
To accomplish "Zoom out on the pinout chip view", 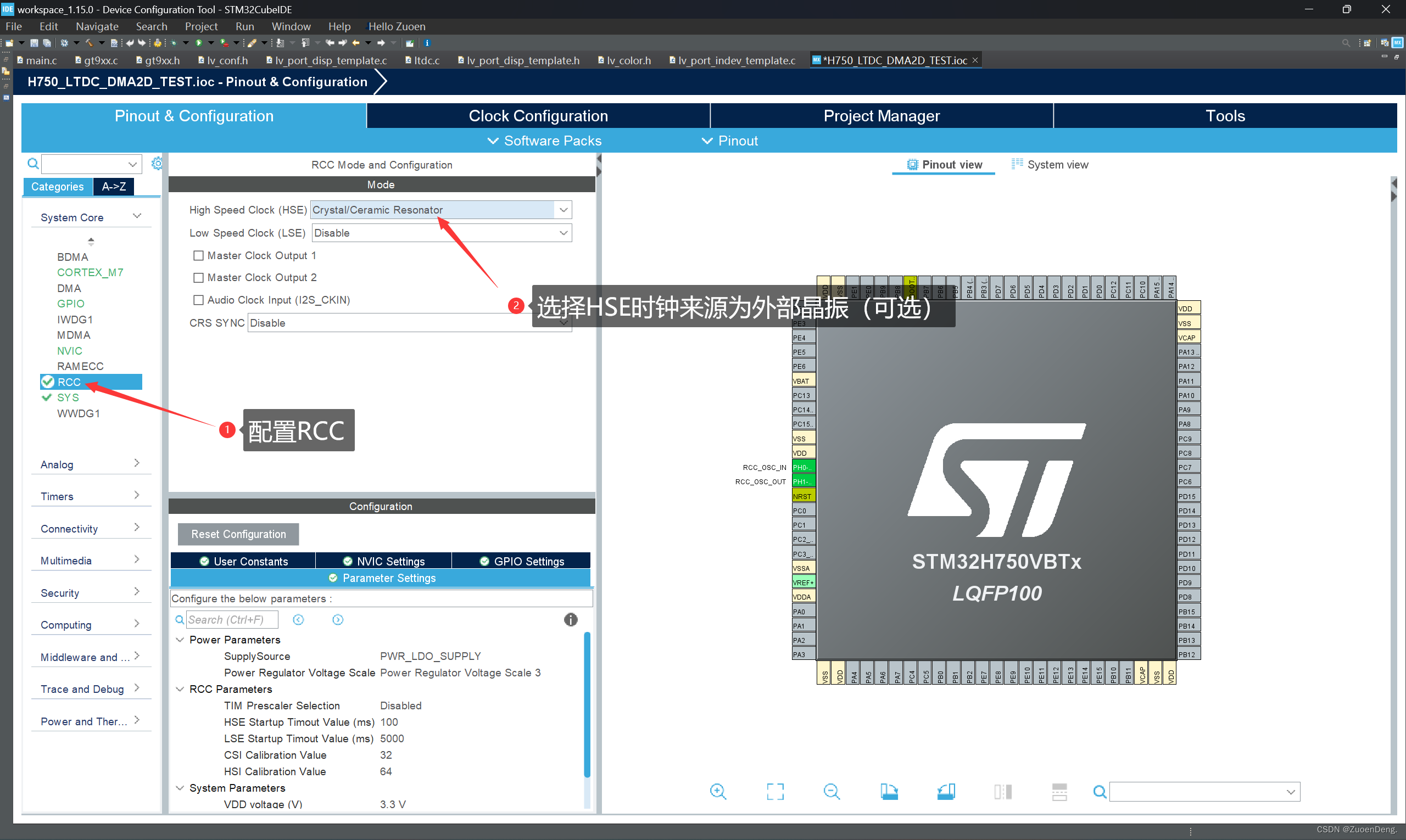I will [832, 791].
